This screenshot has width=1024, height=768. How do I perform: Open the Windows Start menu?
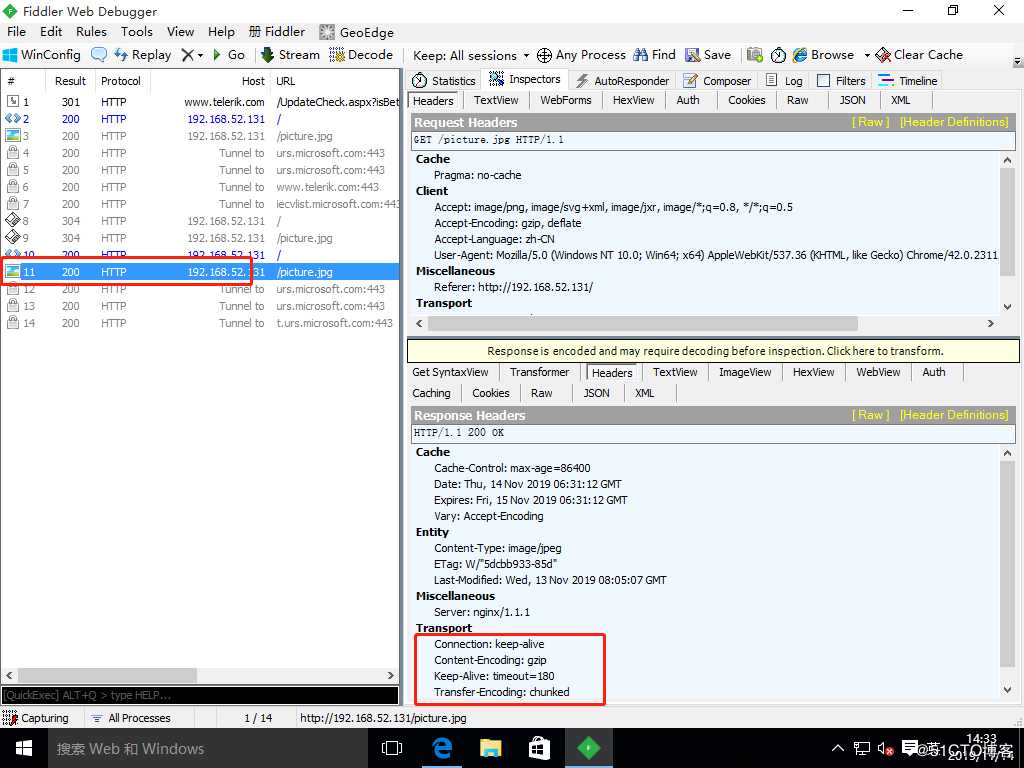point(24,748)
